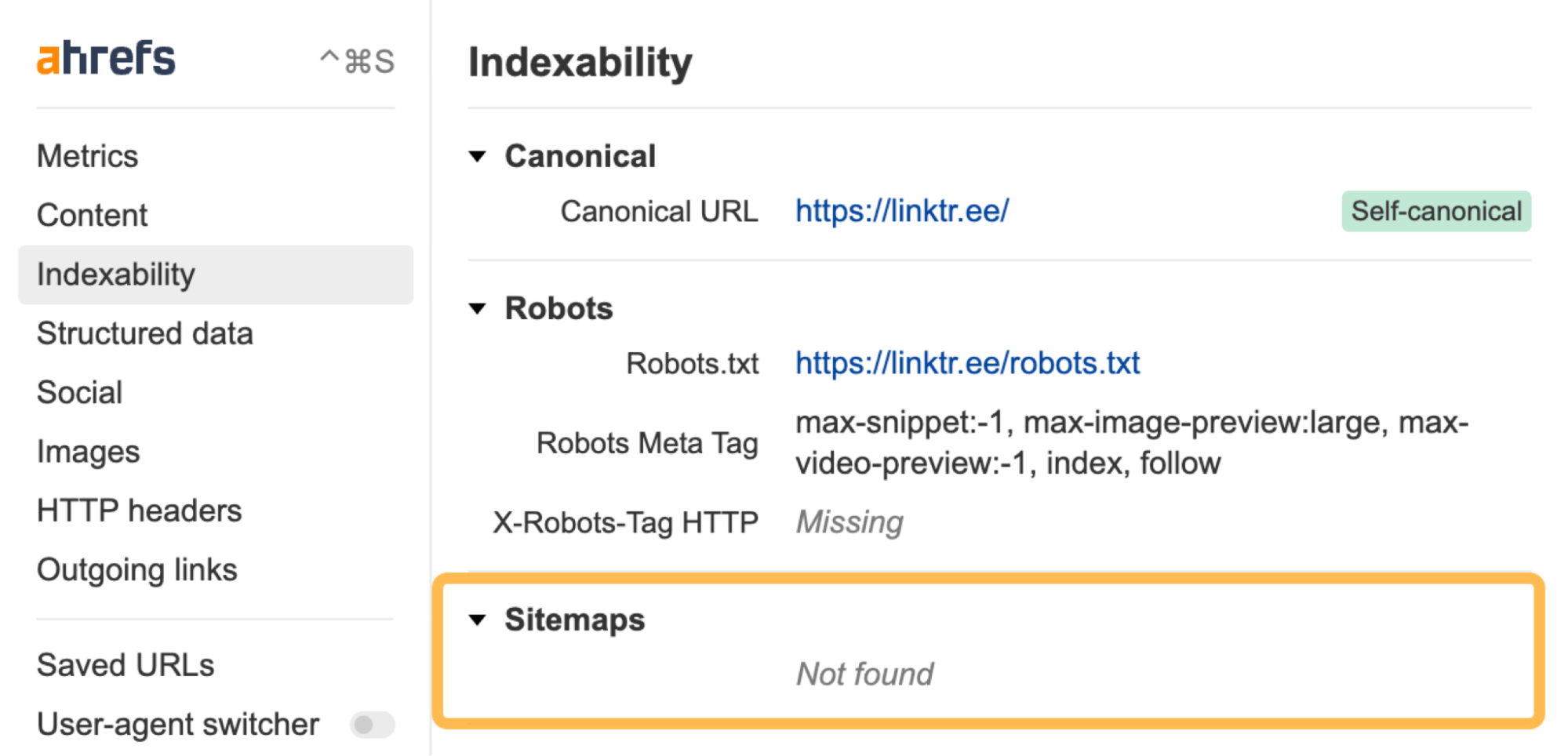View the Social section
This screenshot has width=1568, height=756.
coord(79,391)
